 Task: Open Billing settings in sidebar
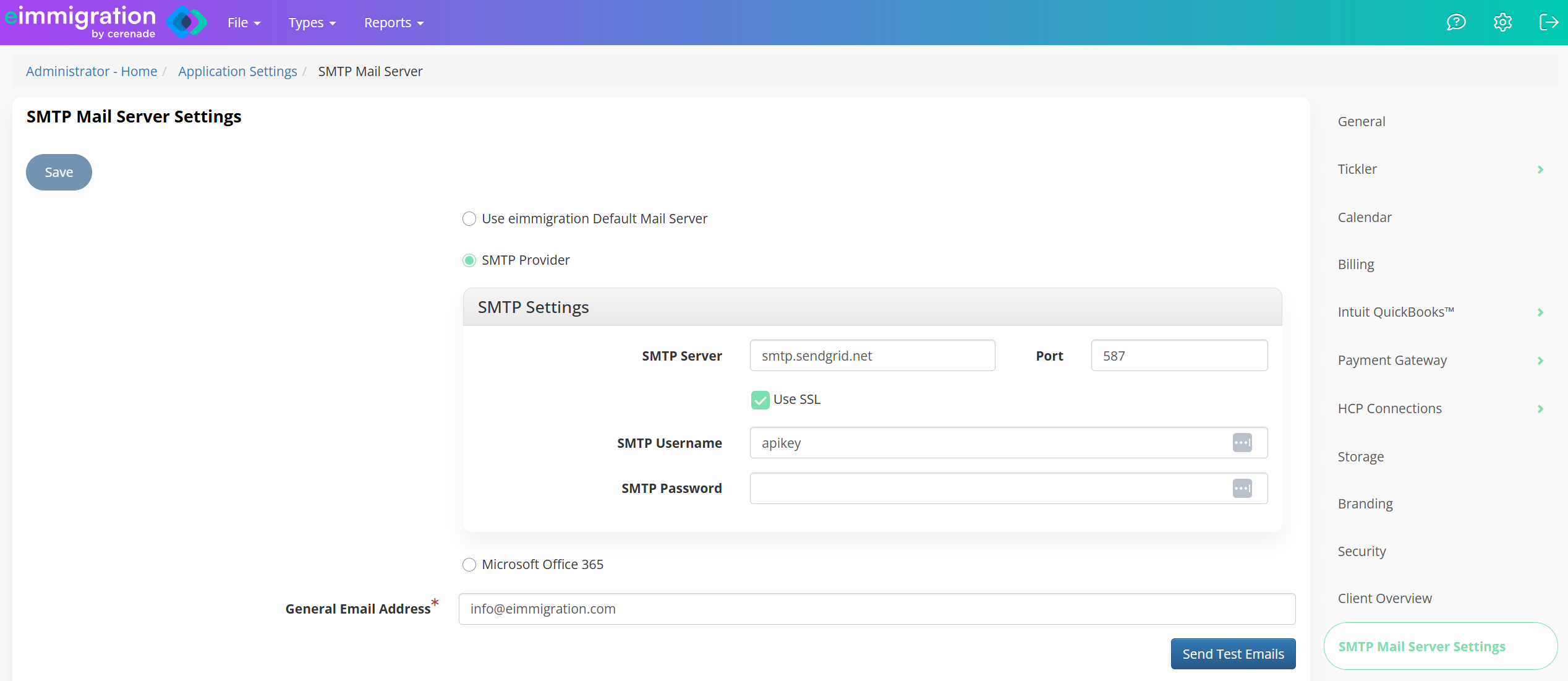[x=1356, y=265]
